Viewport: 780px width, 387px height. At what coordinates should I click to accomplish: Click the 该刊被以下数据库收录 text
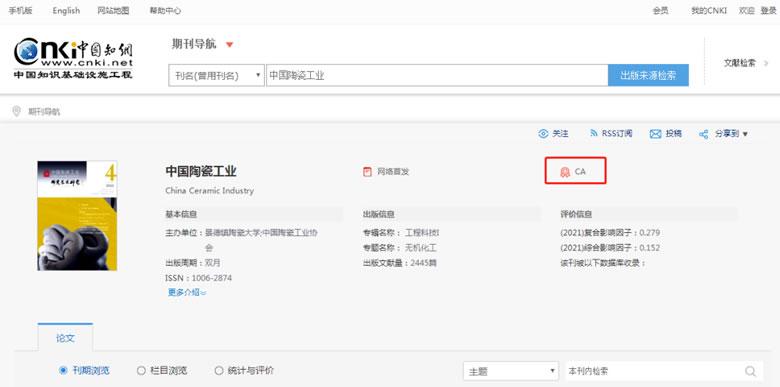pos(602,263)
